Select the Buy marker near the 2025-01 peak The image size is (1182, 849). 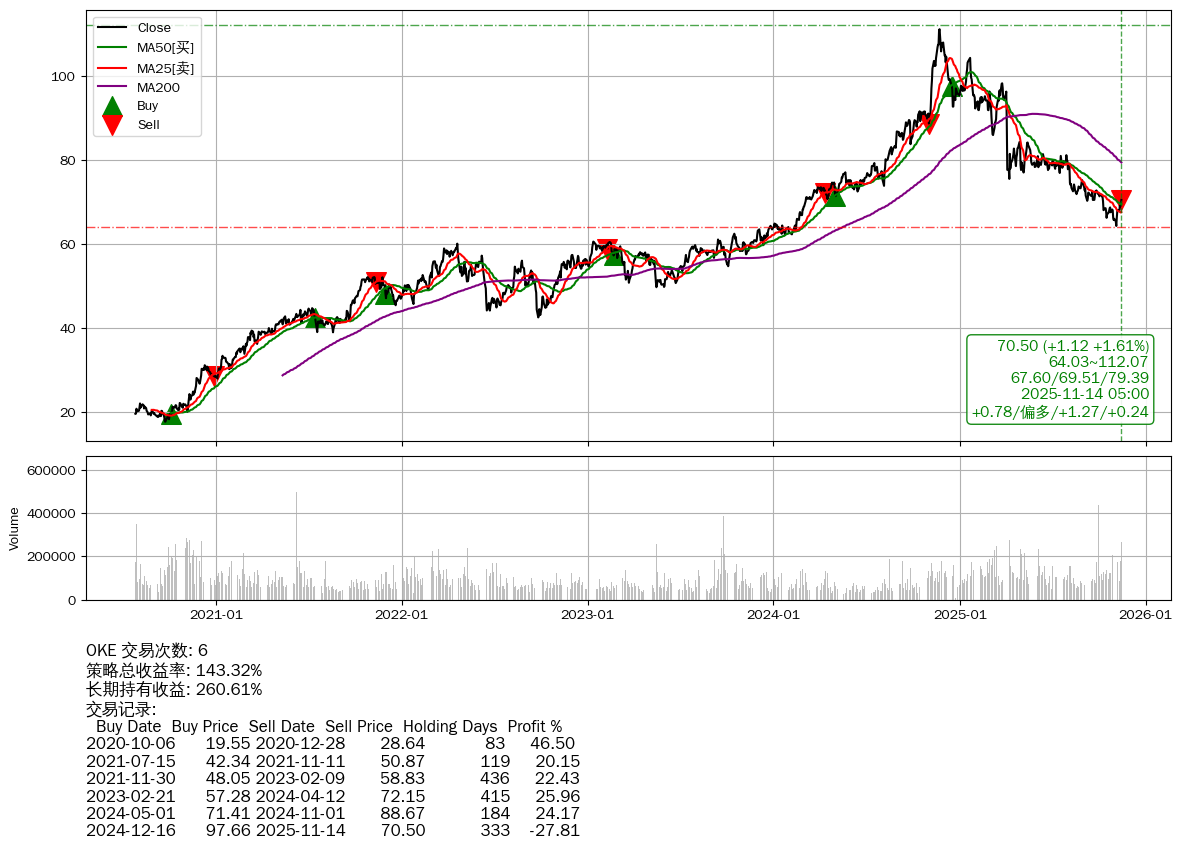click(x=952, y=87)
